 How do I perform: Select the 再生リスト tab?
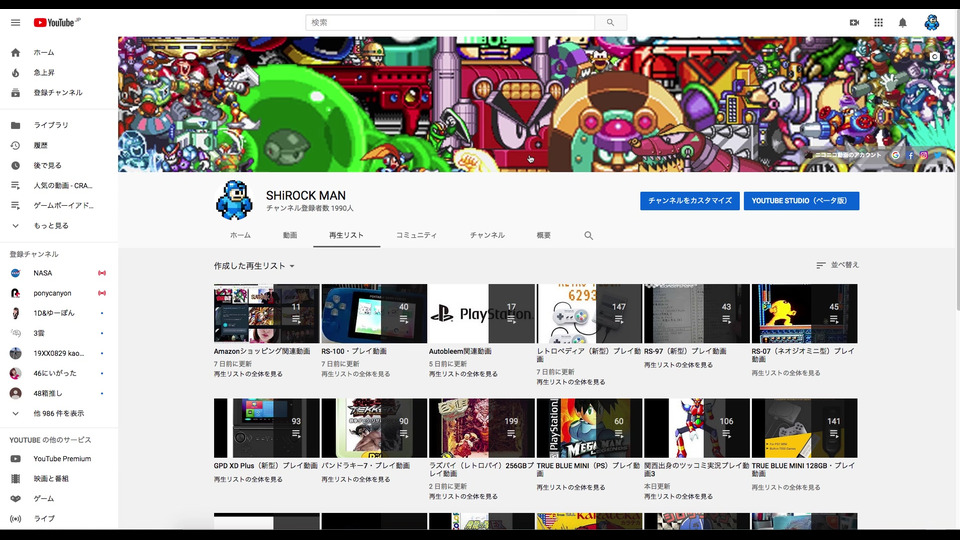[347, 236]
